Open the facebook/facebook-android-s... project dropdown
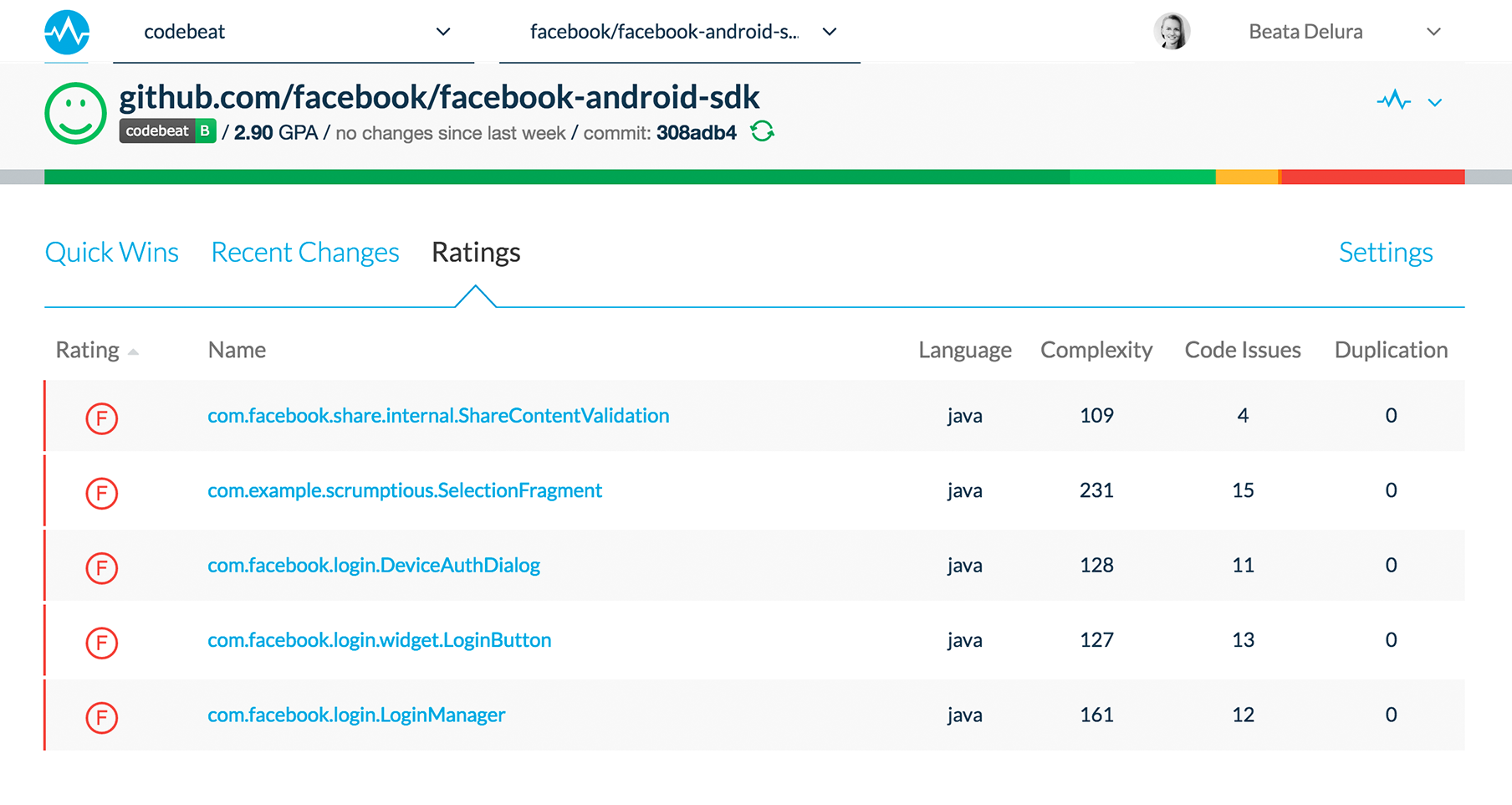 click(680, 32)
